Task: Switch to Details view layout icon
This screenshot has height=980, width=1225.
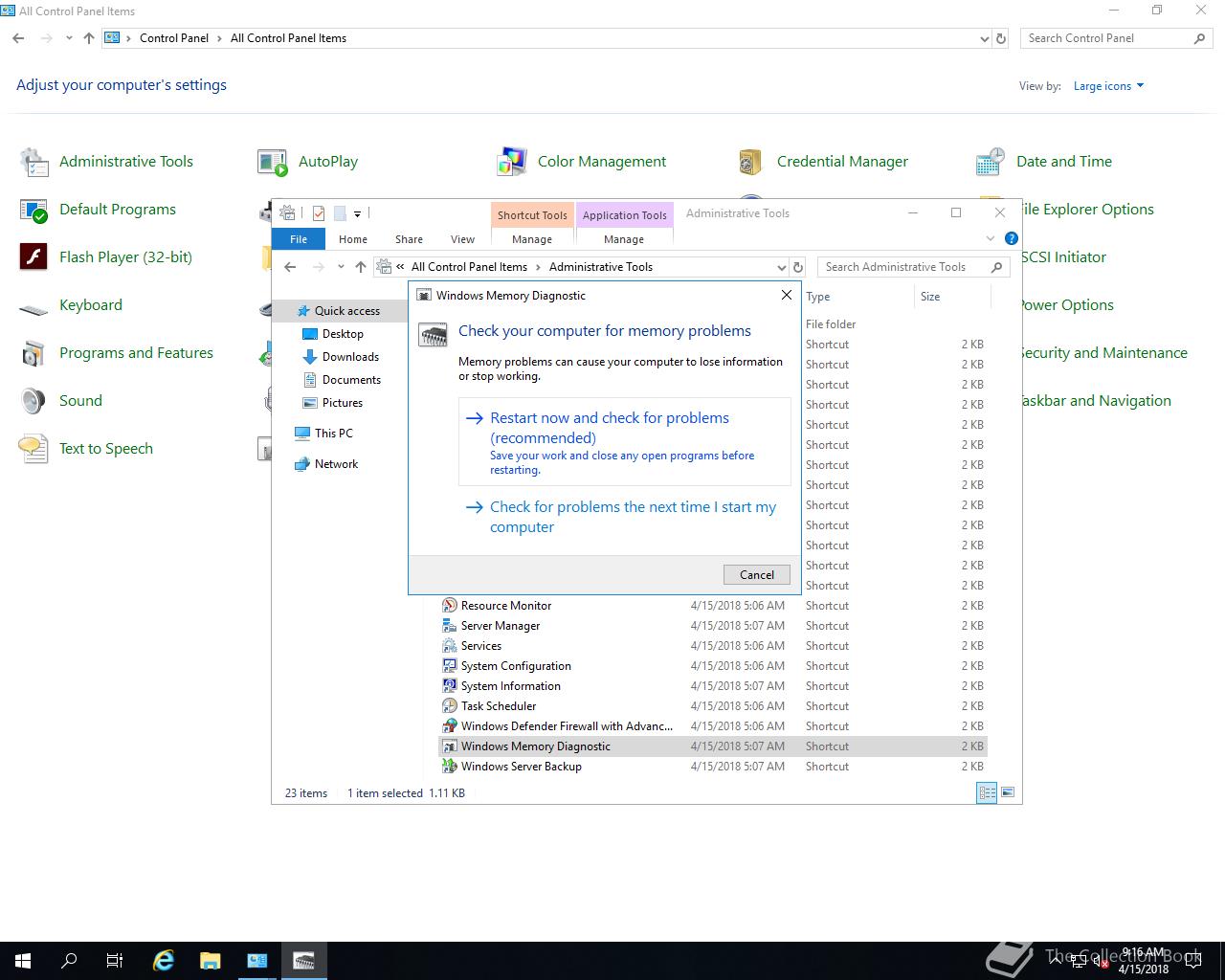Action: click(987, 792)
